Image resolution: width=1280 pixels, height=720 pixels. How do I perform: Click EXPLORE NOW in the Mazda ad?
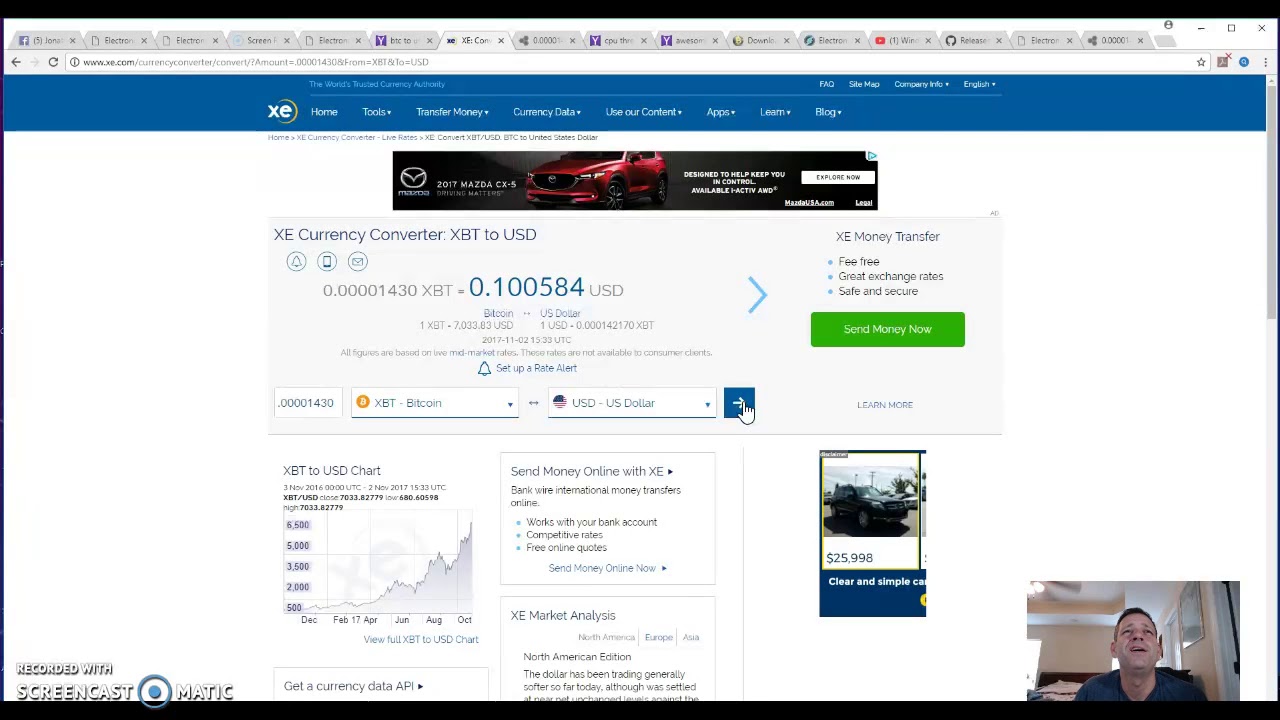837,177
